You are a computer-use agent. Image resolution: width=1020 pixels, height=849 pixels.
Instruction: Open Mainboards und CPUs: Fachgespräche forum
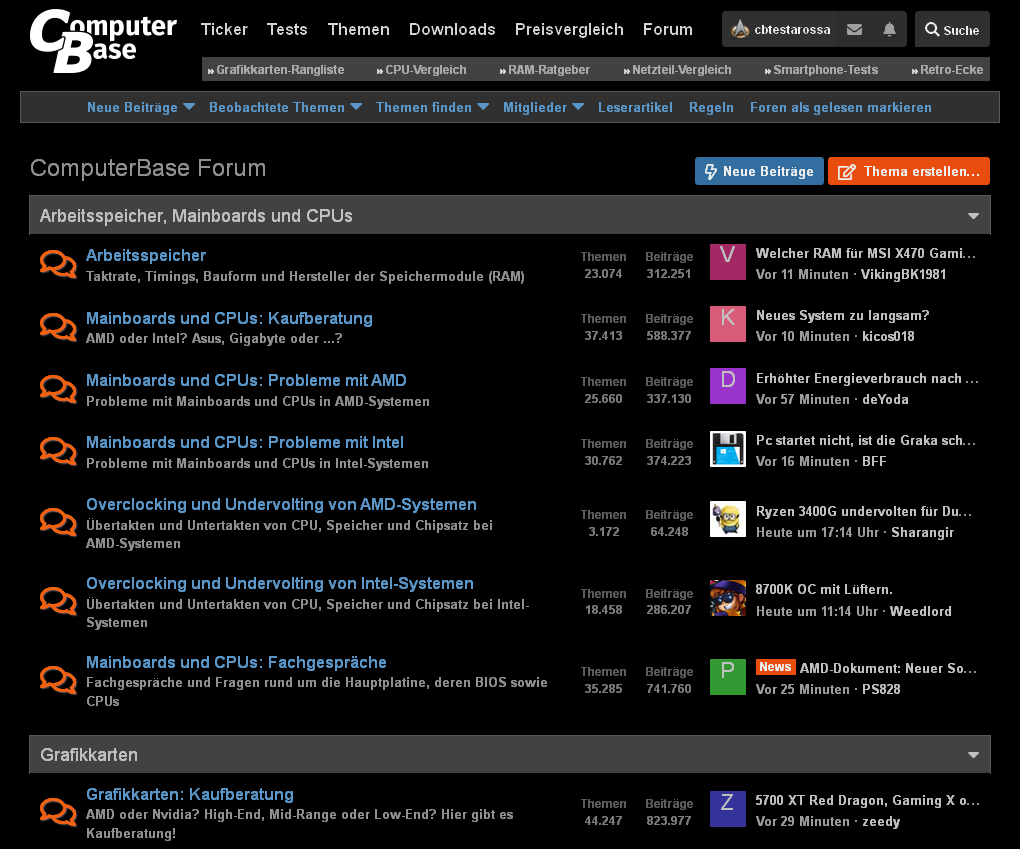pyautogui.click(x=236, y=662)
